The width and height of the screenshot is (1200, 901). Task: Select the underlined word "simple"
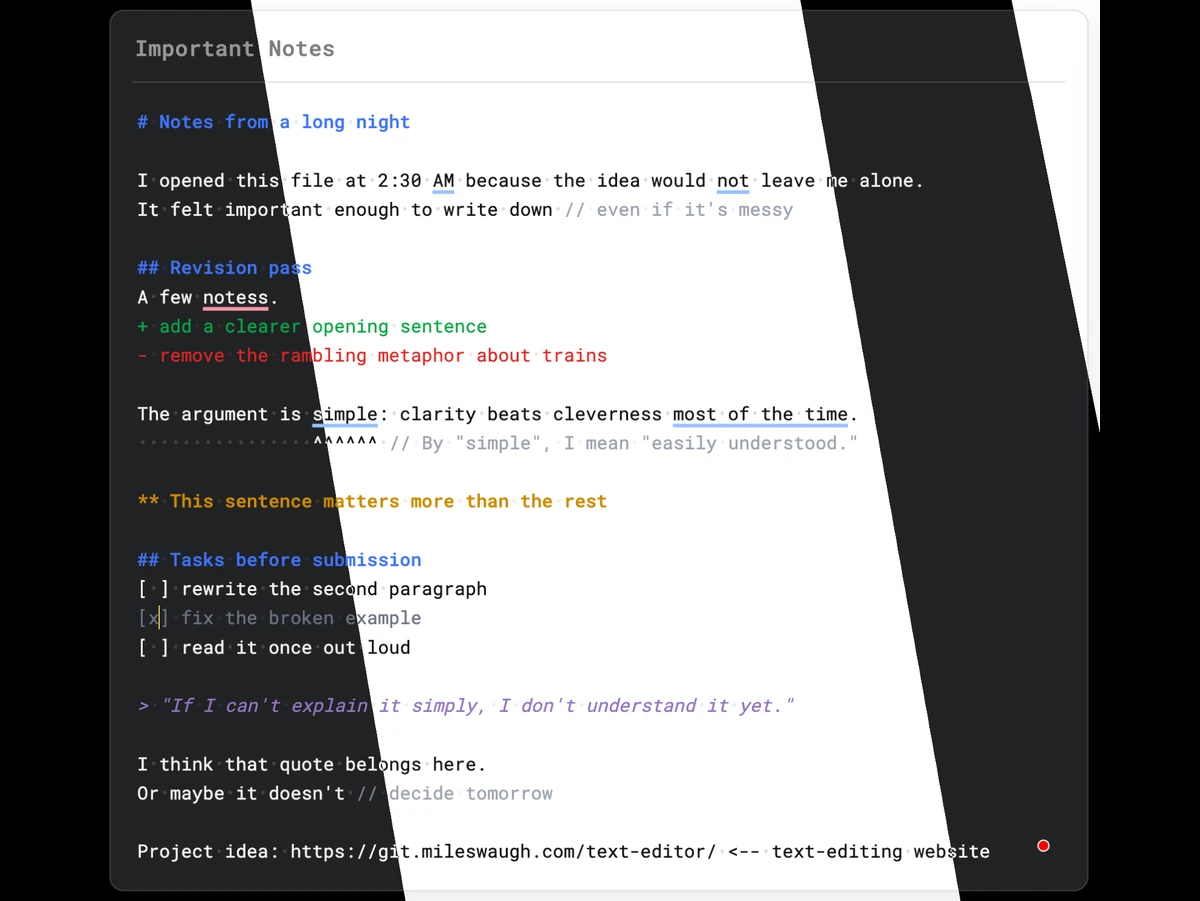(x=345, y=414)
